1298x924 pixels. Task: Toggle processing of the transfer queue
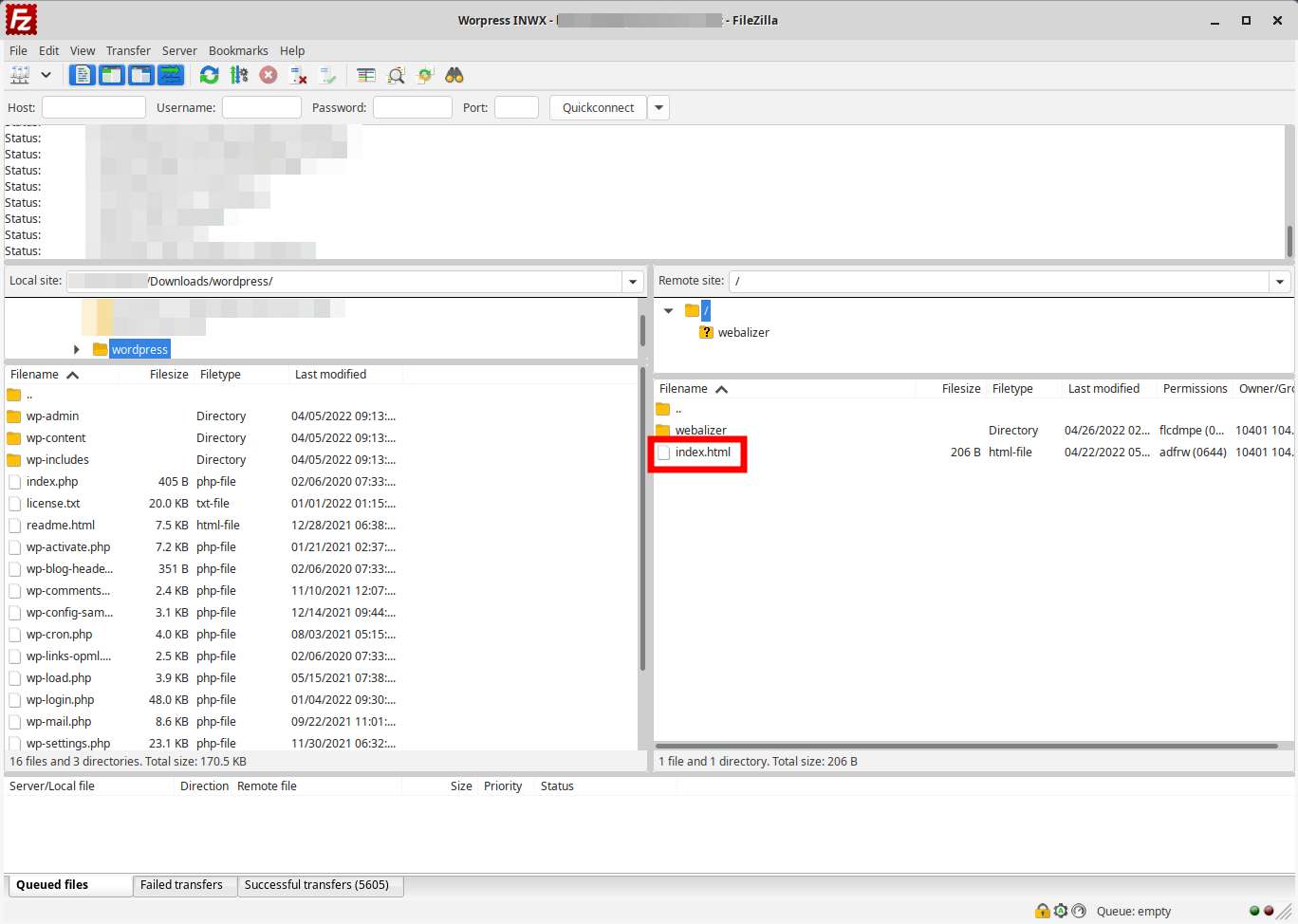tap(239, 75)
